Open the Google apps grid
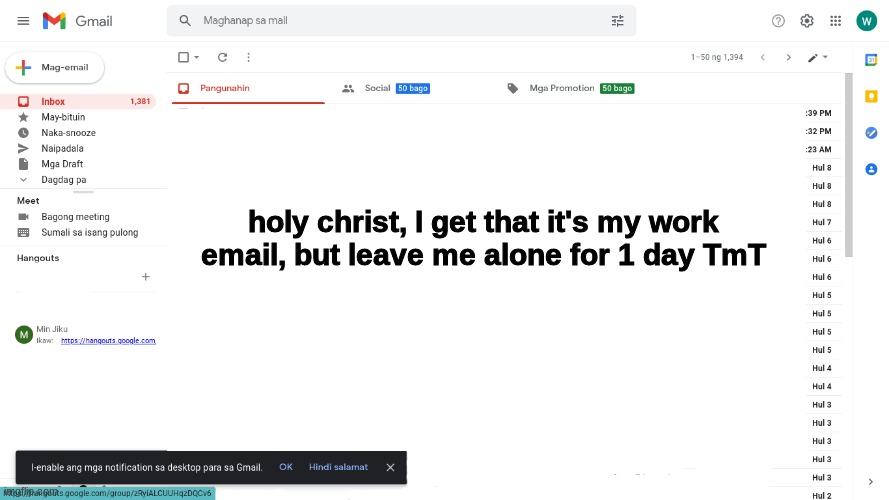Image resolution: width=889 pixels, height=500 pixels. click(835, 21)
